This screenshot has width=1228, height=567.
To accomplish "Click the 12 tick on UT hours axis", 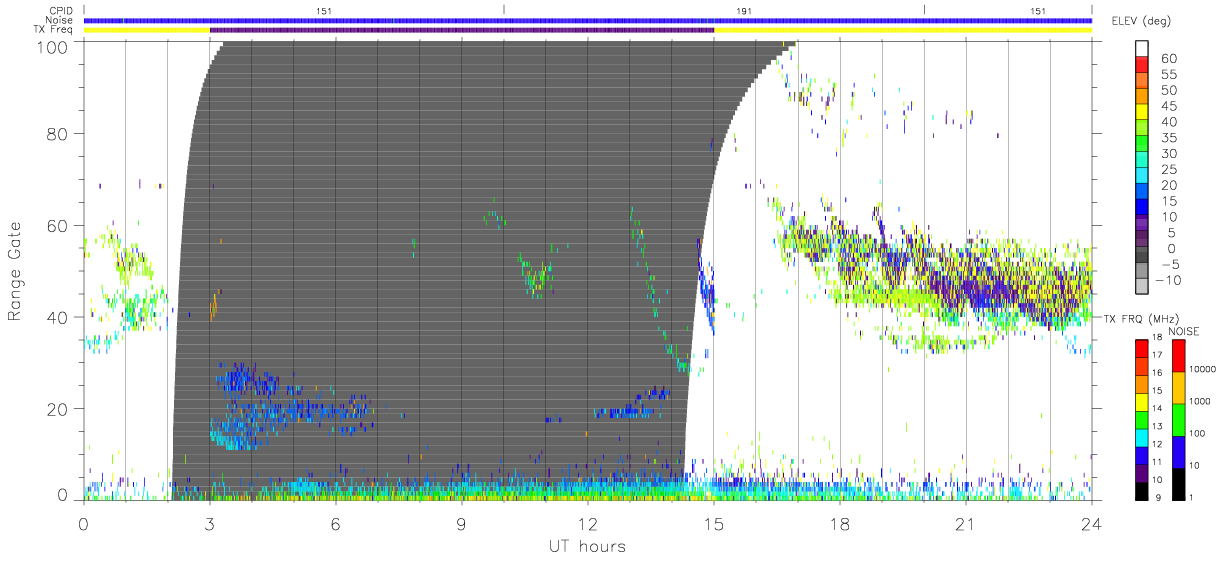I will coord(588,523).
